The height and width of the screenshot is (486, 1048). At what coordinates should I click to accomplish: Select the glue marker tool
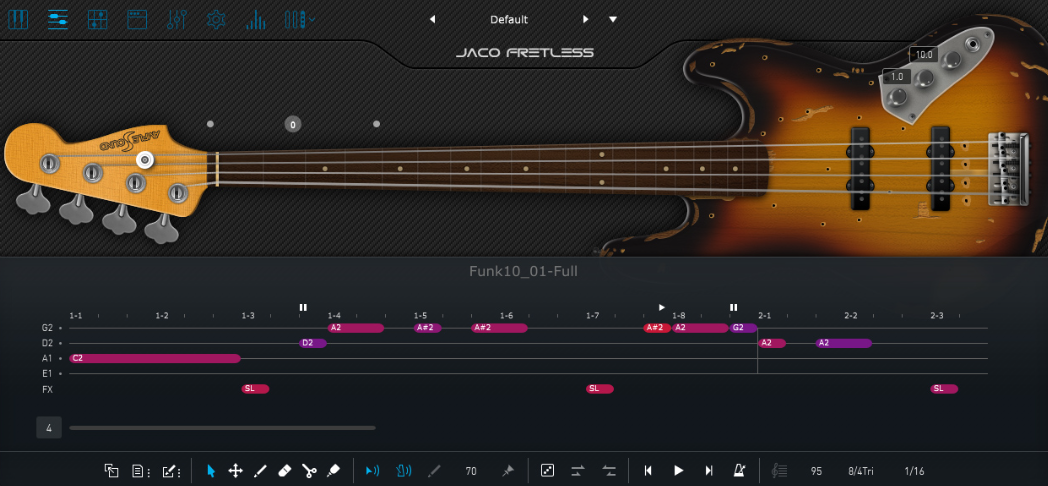coord(333,471)
